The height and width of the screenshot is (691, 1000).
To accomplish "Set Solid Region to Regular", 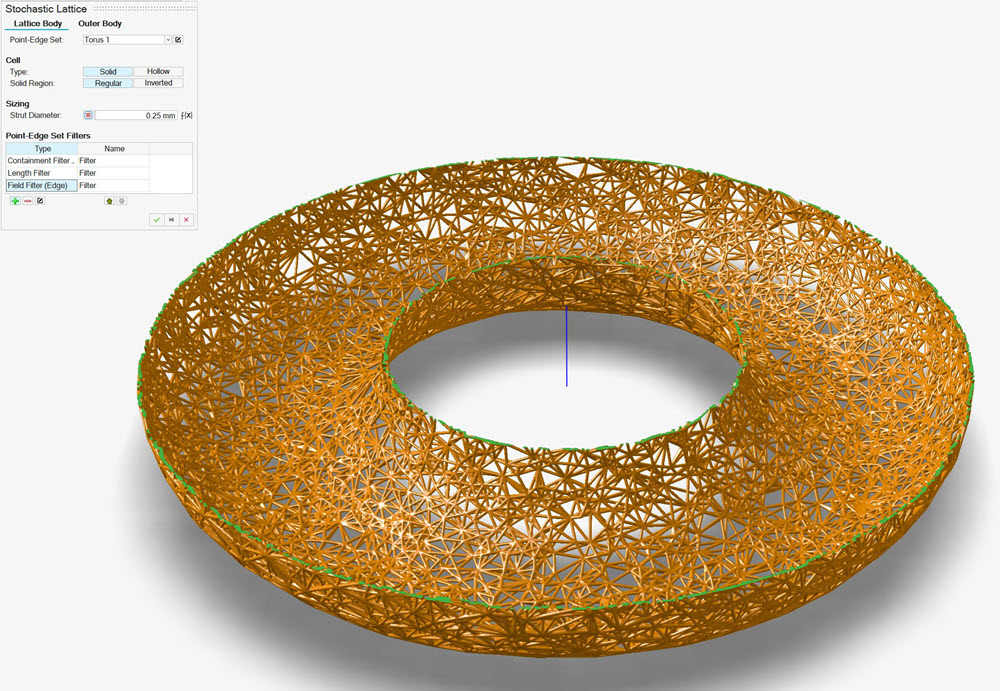I will [x=108, y=83].
